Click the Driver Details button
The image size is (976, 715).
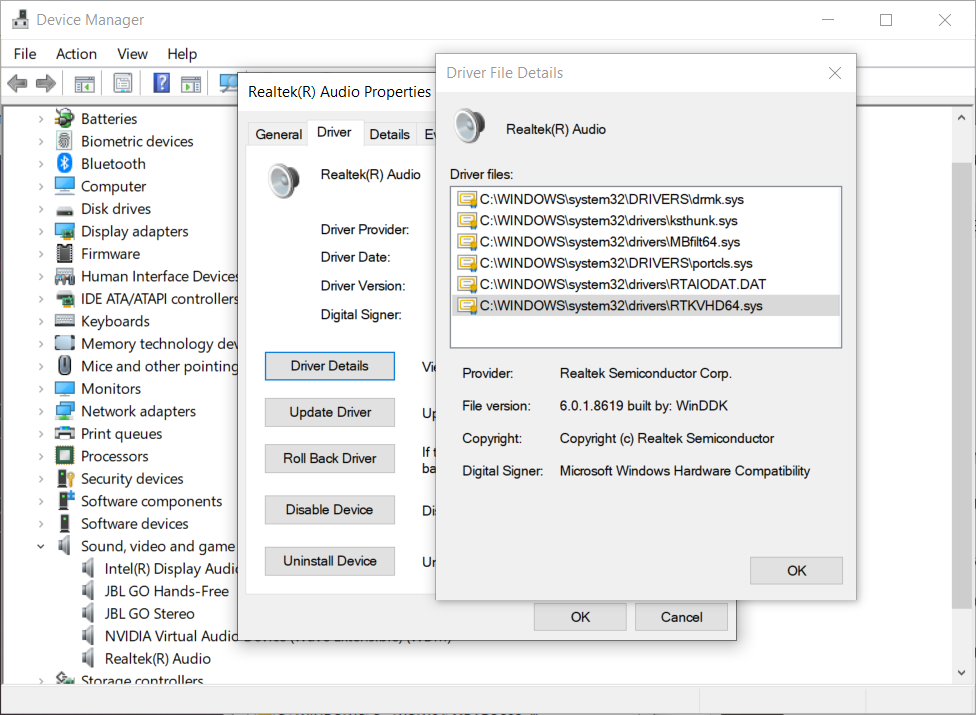[330, 366]
